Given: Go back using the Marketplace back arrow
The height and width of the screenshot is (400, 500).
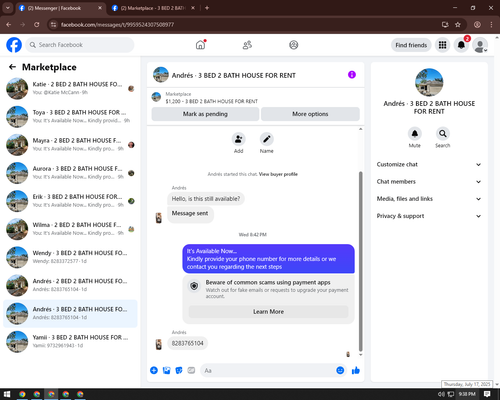Looking at the screenshot, I should click(x=12, y=67).
